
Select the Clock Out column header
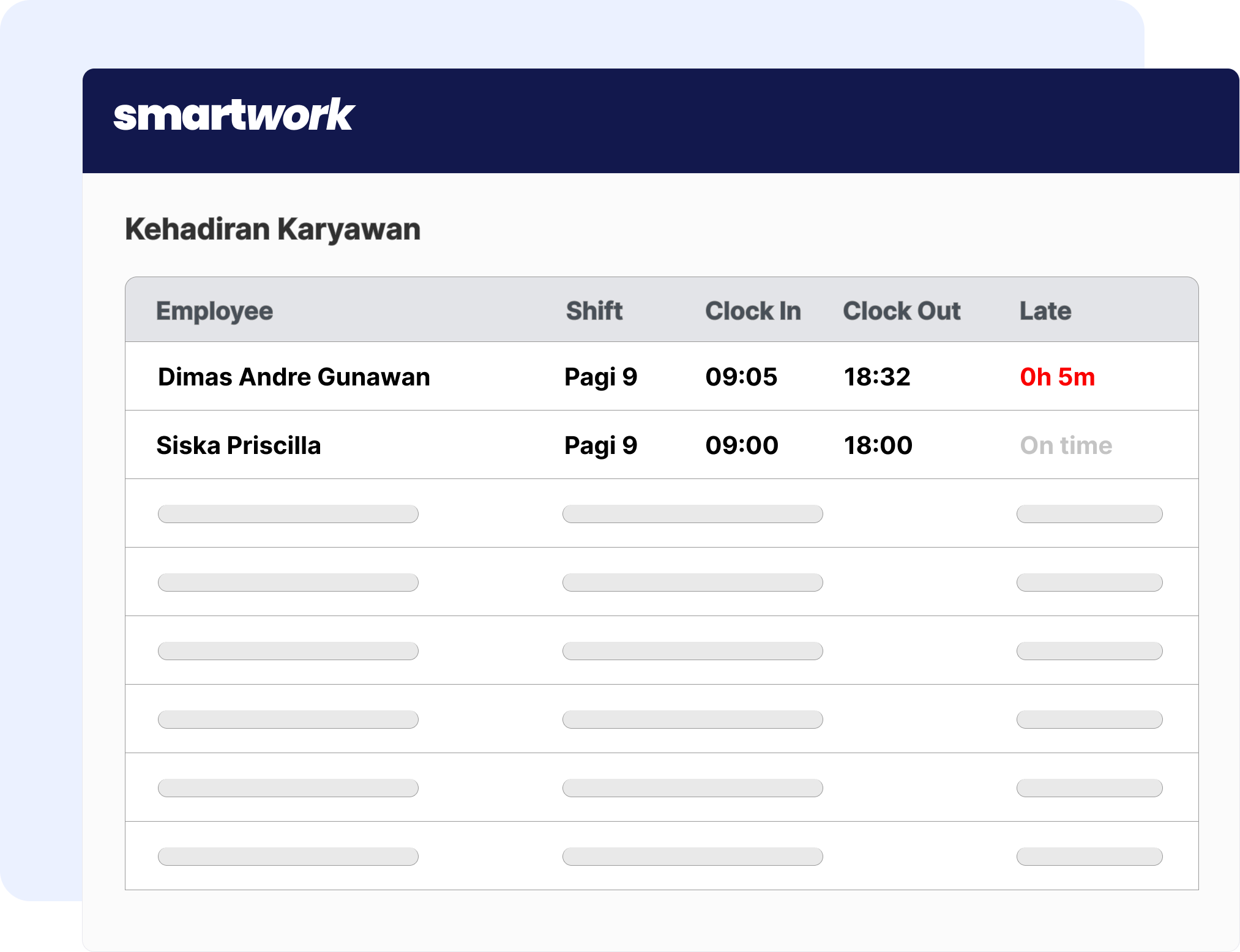(x=902, y=311)
